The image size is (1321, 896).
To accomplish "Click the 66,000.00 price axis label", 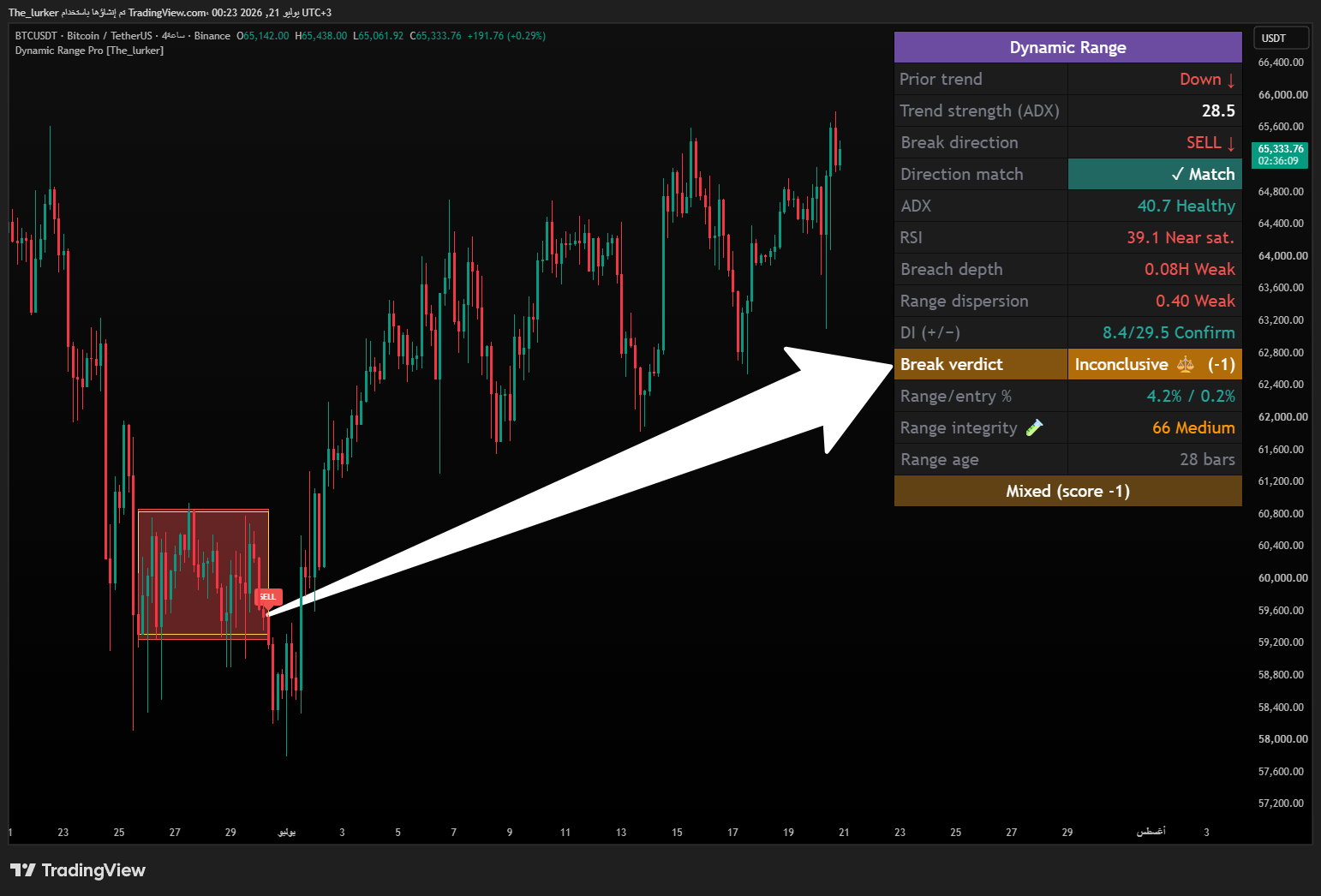I will tap(1282, 95).
